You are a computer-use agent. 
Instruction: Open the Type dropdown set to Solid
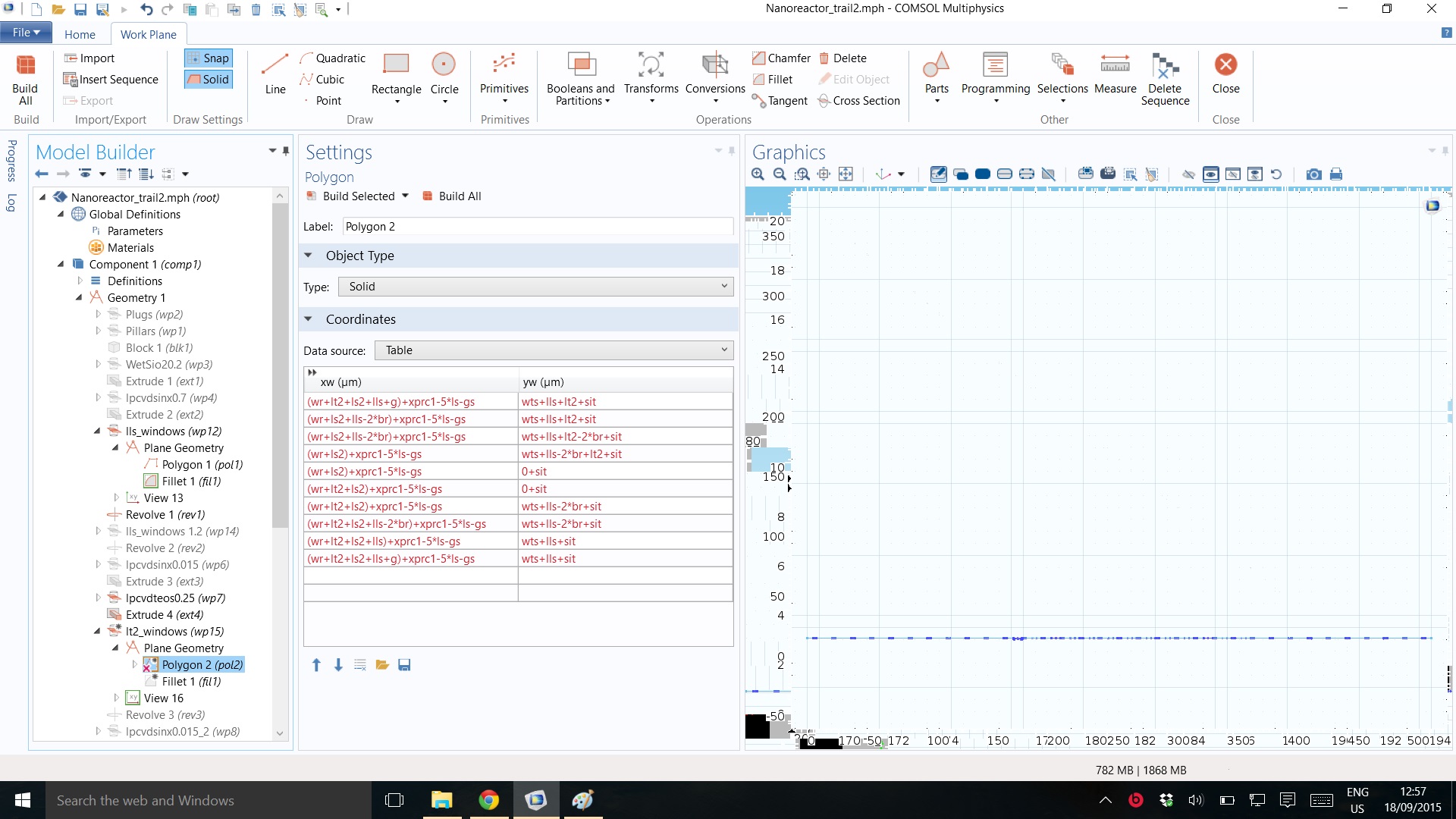[537, 287]
